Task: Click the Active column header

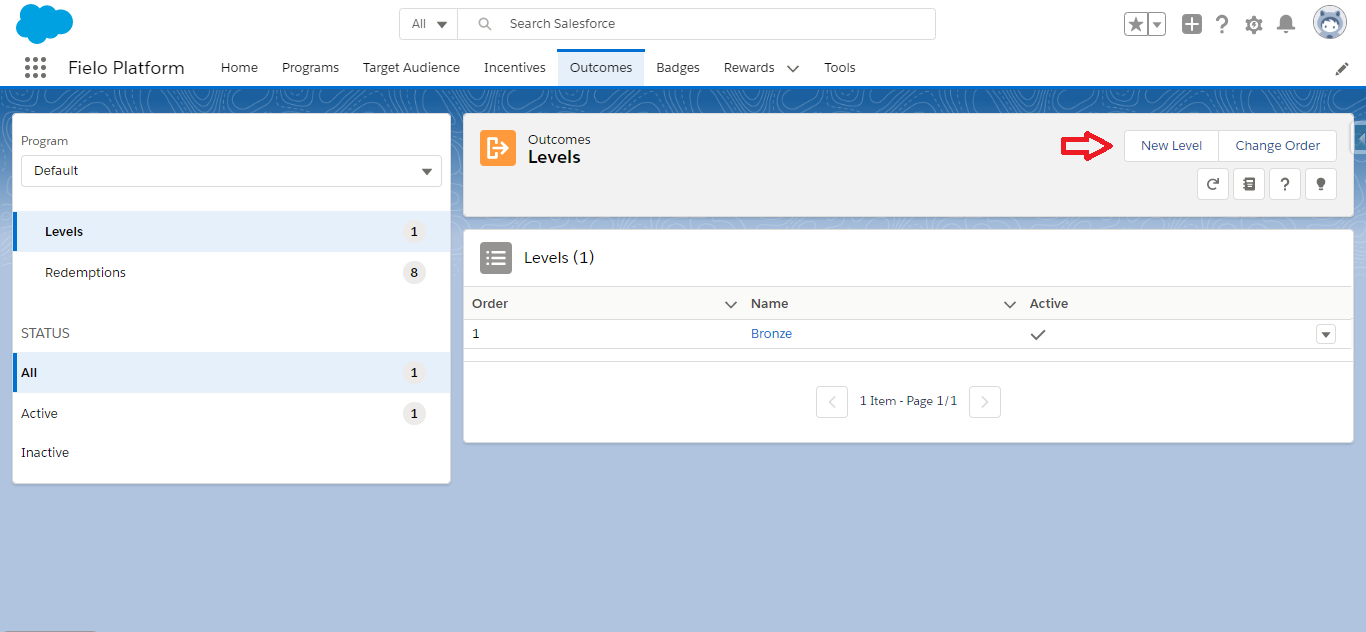Action: 1049,304
